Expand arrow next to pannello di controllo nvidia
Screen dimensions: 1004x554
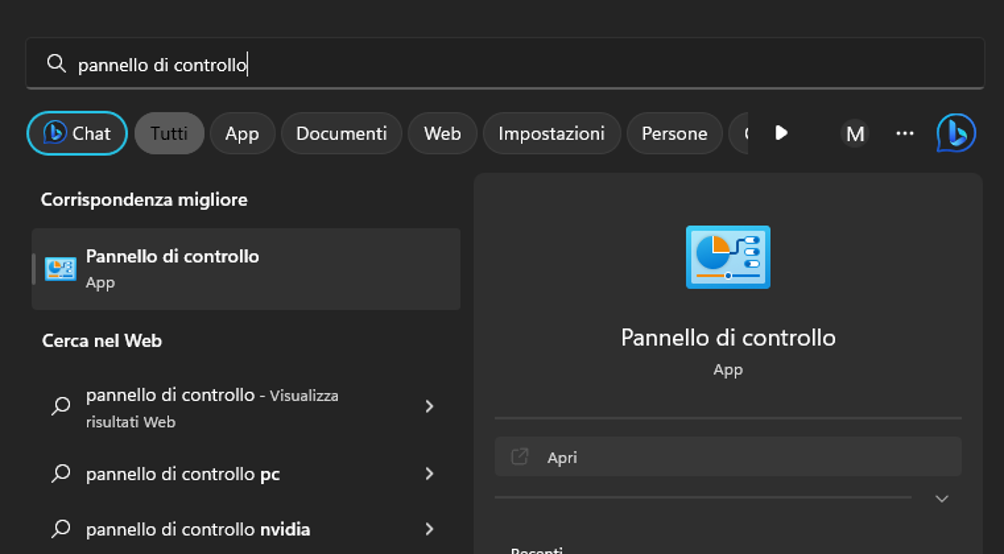(x=430, y=529)
